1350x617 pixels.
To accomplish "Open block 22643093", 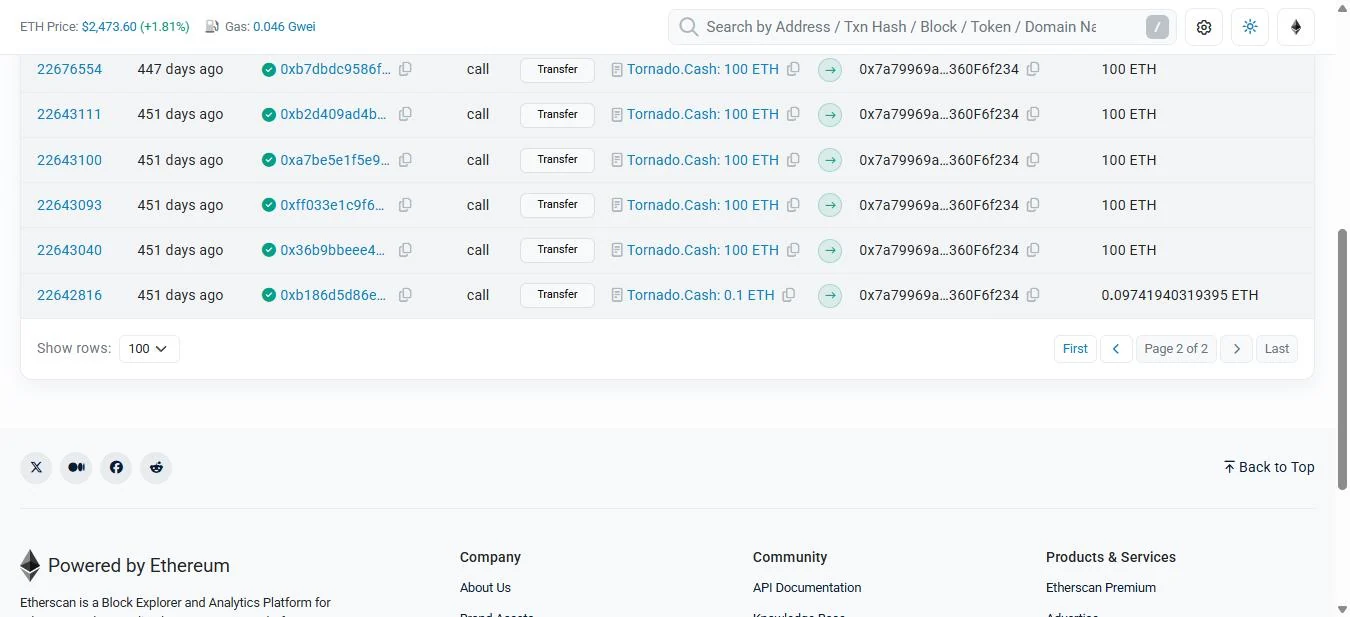I will [69, 205].
